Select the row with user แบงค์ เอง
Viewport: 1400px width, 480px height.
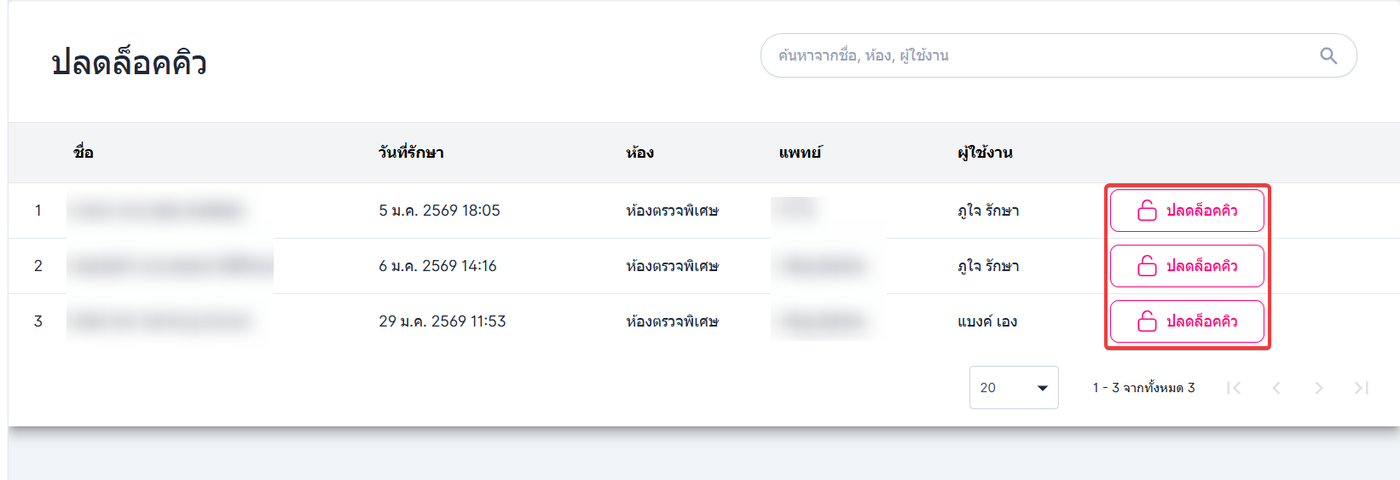click(x=987, y=322)
